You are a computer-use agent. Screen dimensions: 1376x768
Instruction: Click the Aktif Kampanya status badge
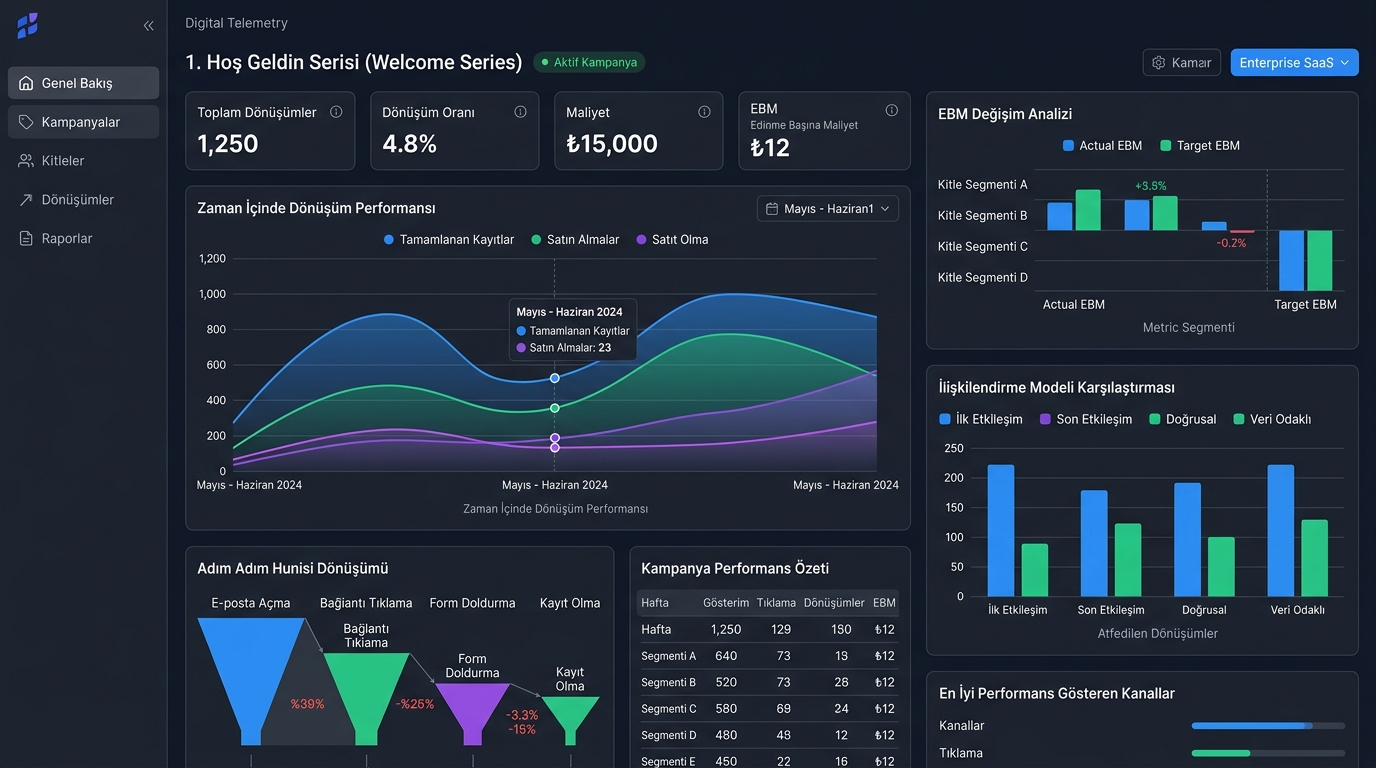pyautogui.click(x=589, y=62)
